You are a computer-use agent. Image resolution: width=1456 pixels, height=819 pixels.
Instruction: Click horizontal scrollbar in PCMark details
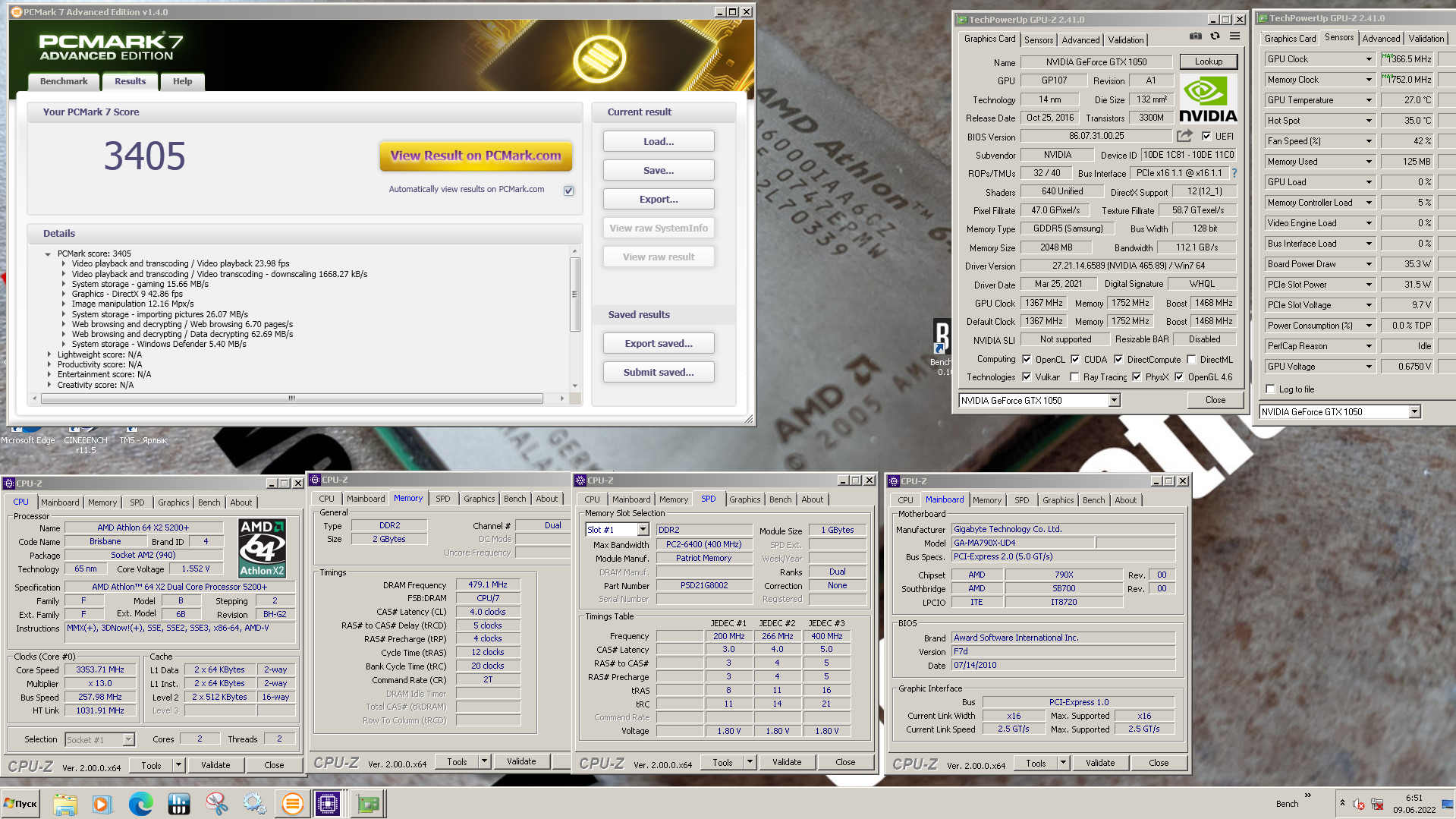pyautogui.click(x=292, y=398)
